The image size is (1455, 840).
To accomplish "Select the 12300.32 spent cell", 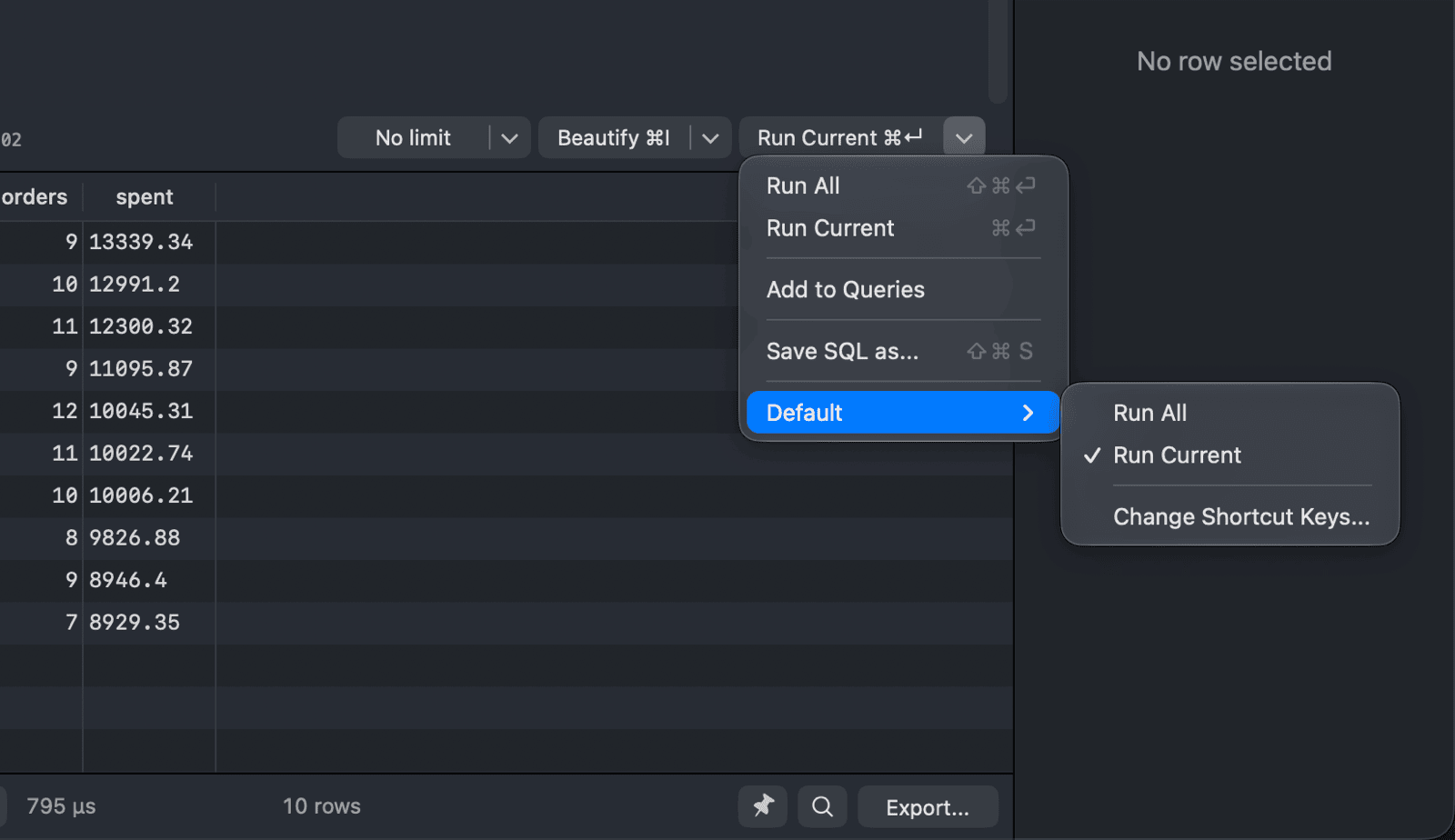I will click(x=149, y=326).
